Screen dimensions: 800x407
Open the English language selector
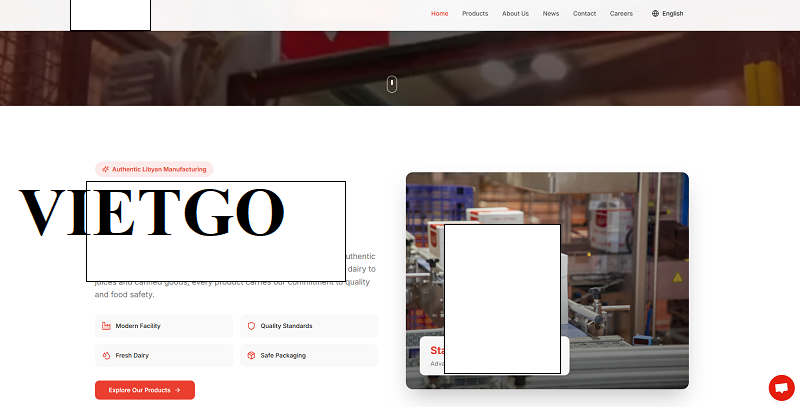click(x=672, y=14)
